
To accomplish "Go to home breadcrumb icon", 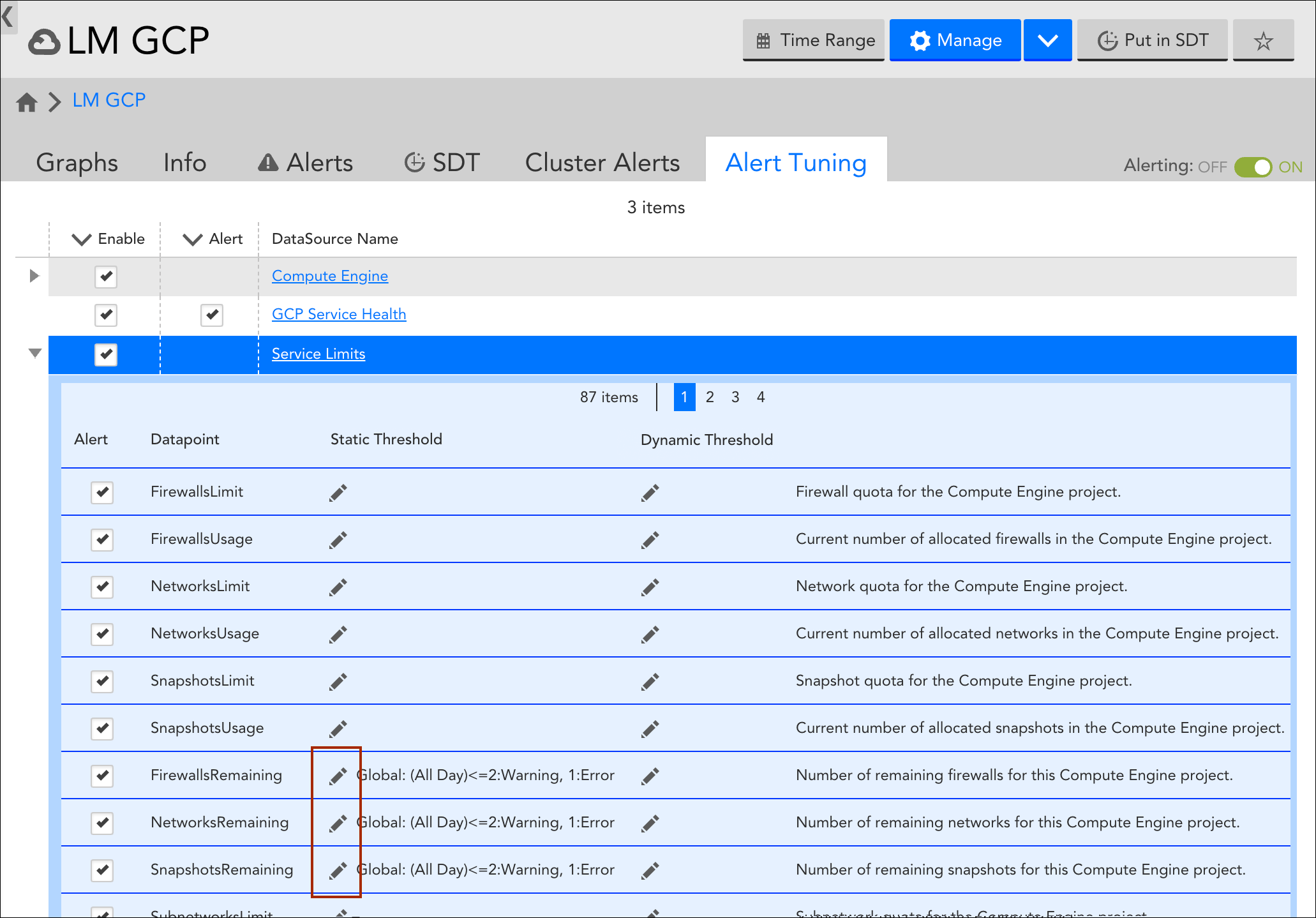I will 27,102.
